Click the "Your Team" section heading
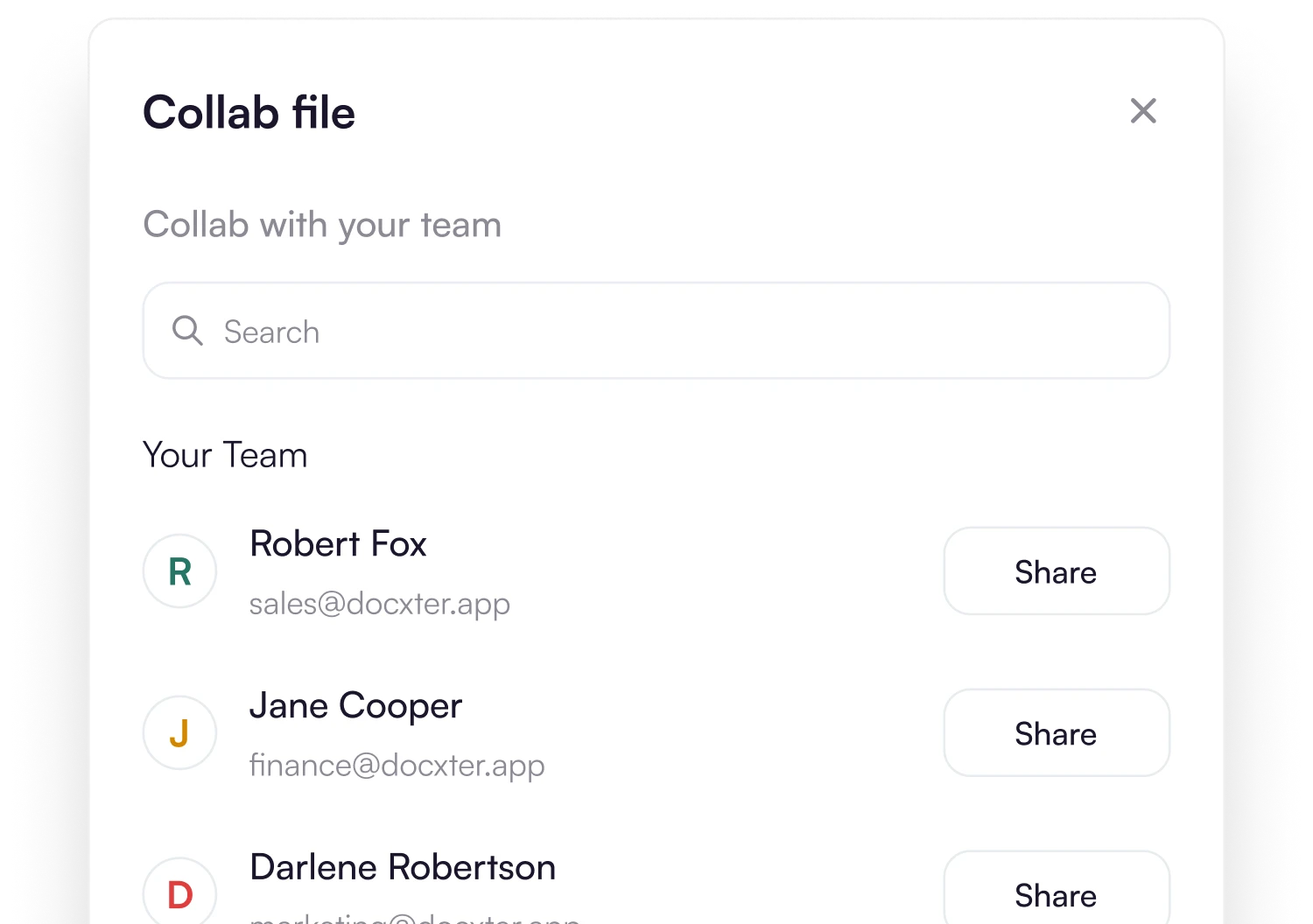Image resolution: width=1313 pixels, height=924 pixels. tap(225, 455)
